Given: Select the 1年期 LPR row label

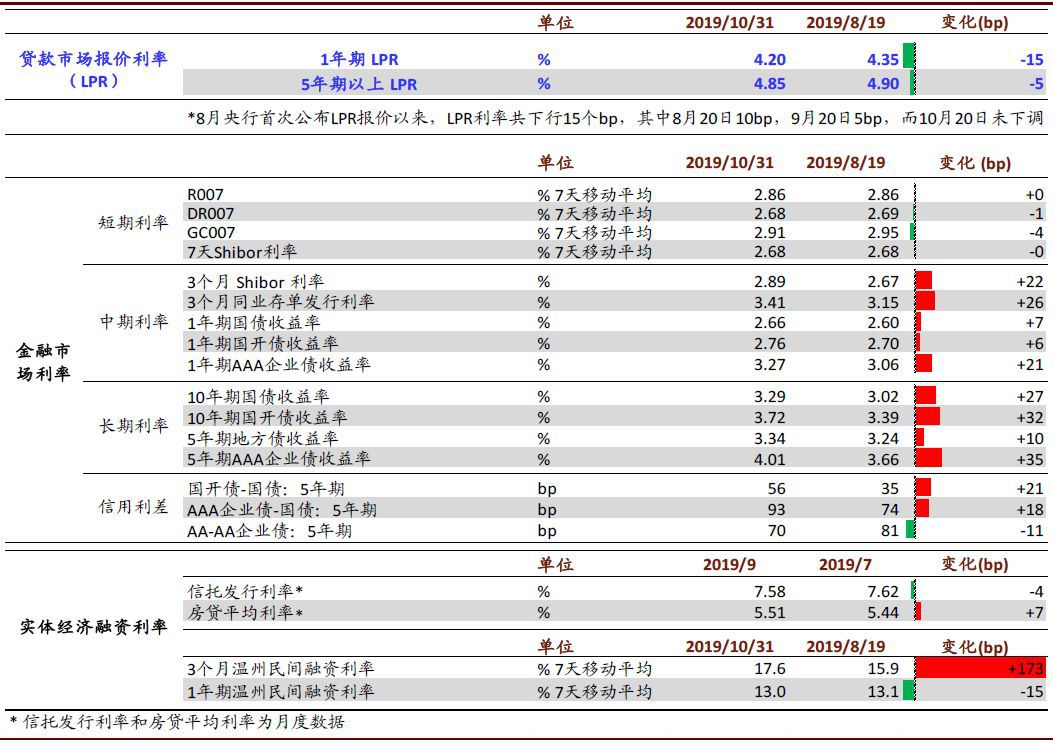Looking at the screenshot, I should click(x=359, y=59).
